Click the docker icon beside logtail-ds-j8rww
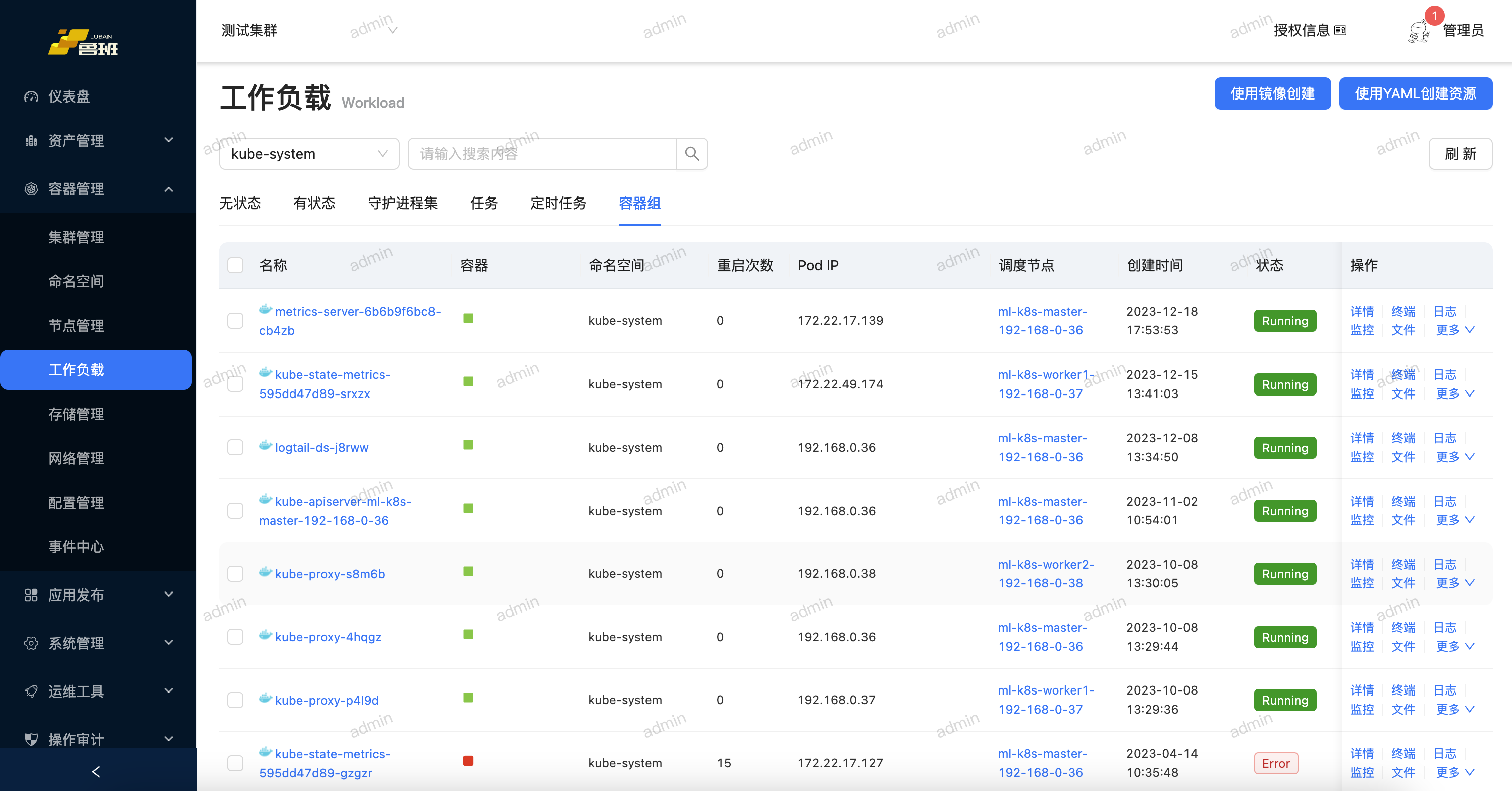The width and height of the screenshot is (1512, 791). (x=266, y=446)
